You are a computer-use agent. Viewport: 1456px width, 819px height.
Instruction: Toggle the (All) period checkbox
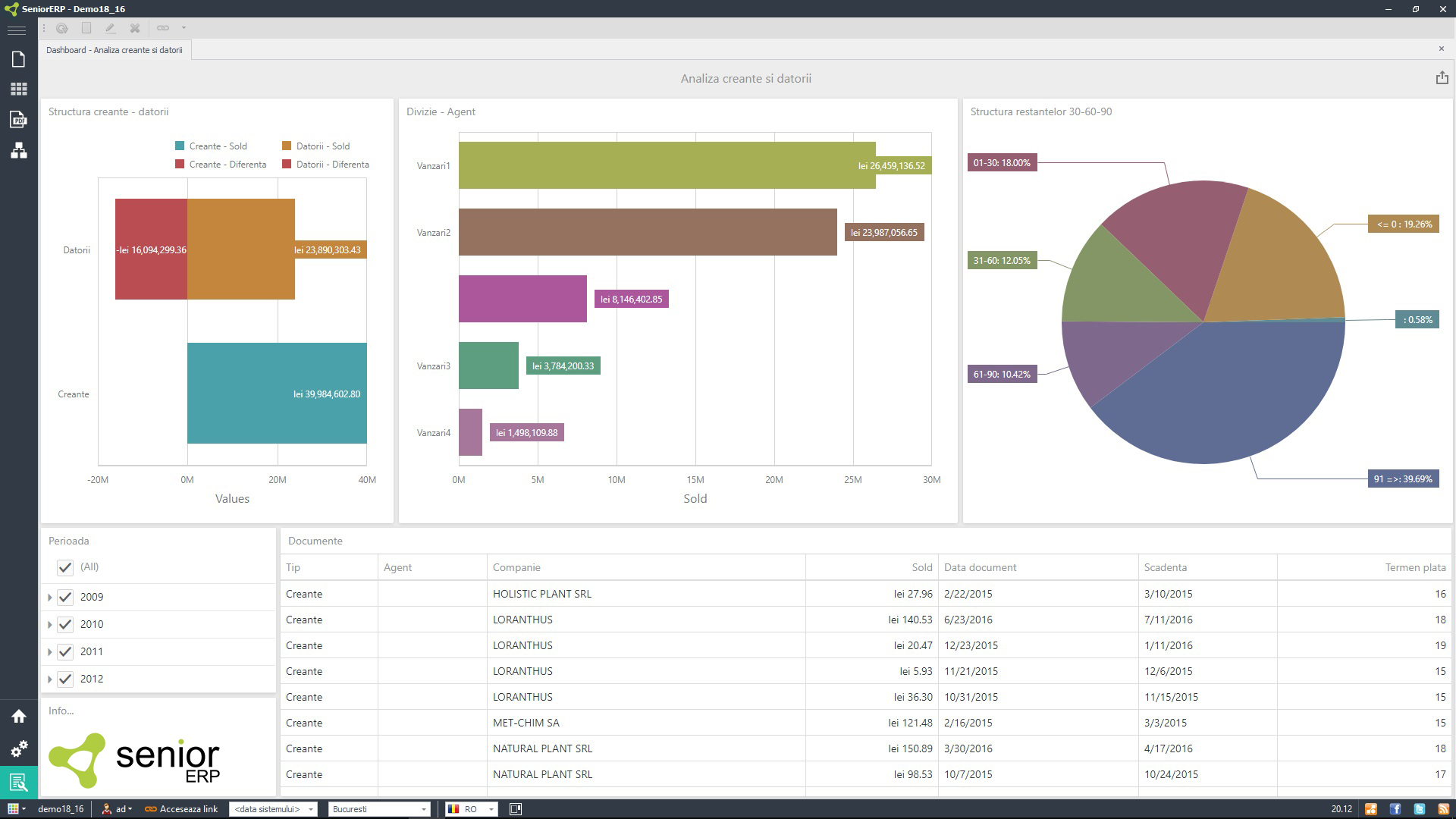click(65, 567)
